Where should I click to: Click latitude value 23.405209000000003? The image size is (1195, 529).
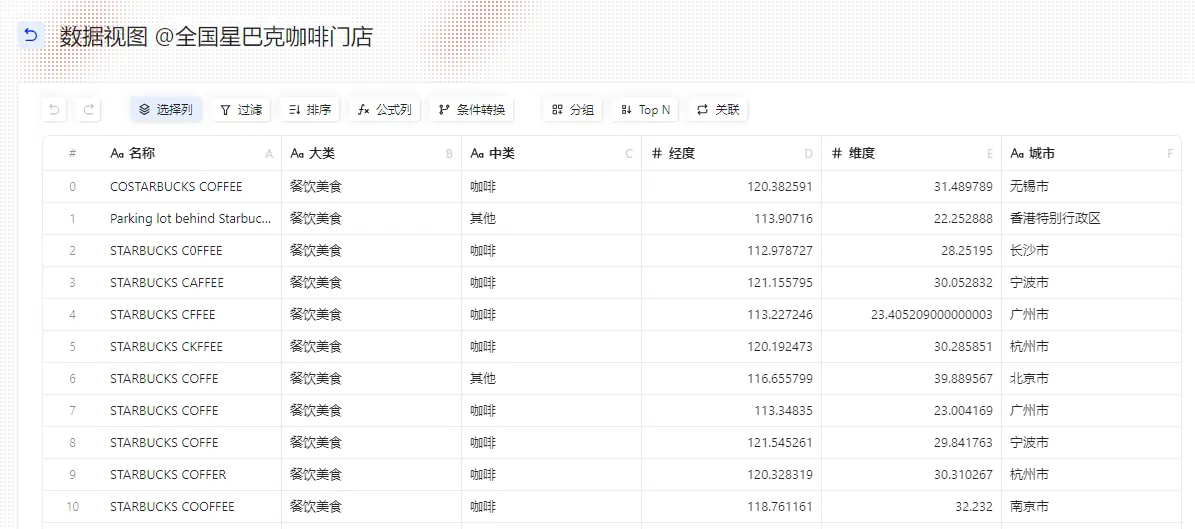pyautogui.click(x=932, y=315)
